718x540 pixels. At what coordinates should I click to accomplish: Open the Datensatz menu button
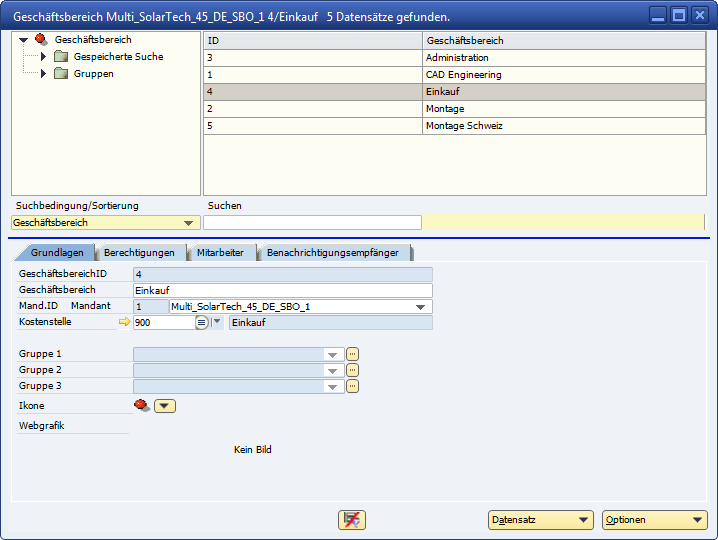pyautogui.click(x=540, y=520)
